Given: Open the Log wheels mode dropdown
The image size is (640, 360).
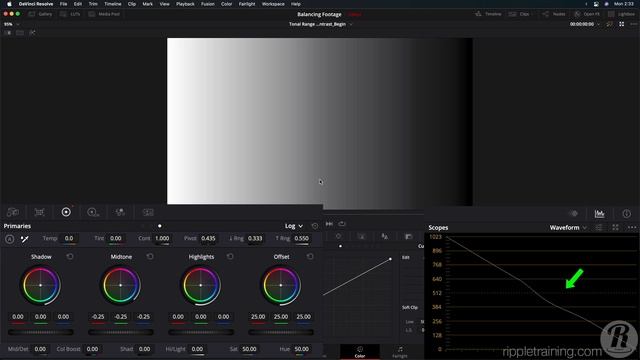Looking at the screenshot, I should click(294, 226).
